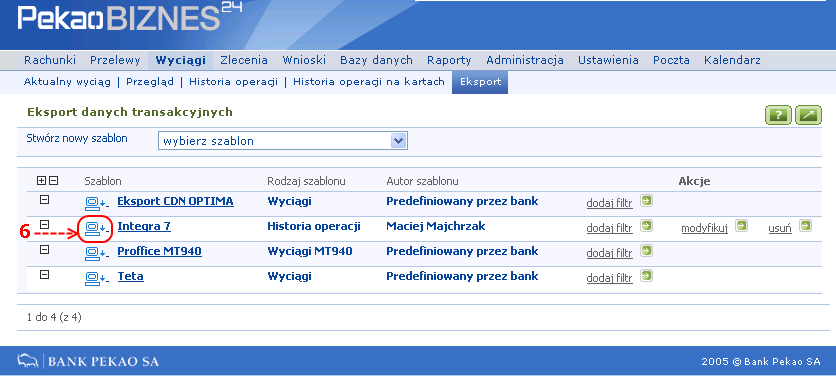Go to Historia operacji na kartach
The height and width of the screenshot is (376, 836).
point(369,82)
